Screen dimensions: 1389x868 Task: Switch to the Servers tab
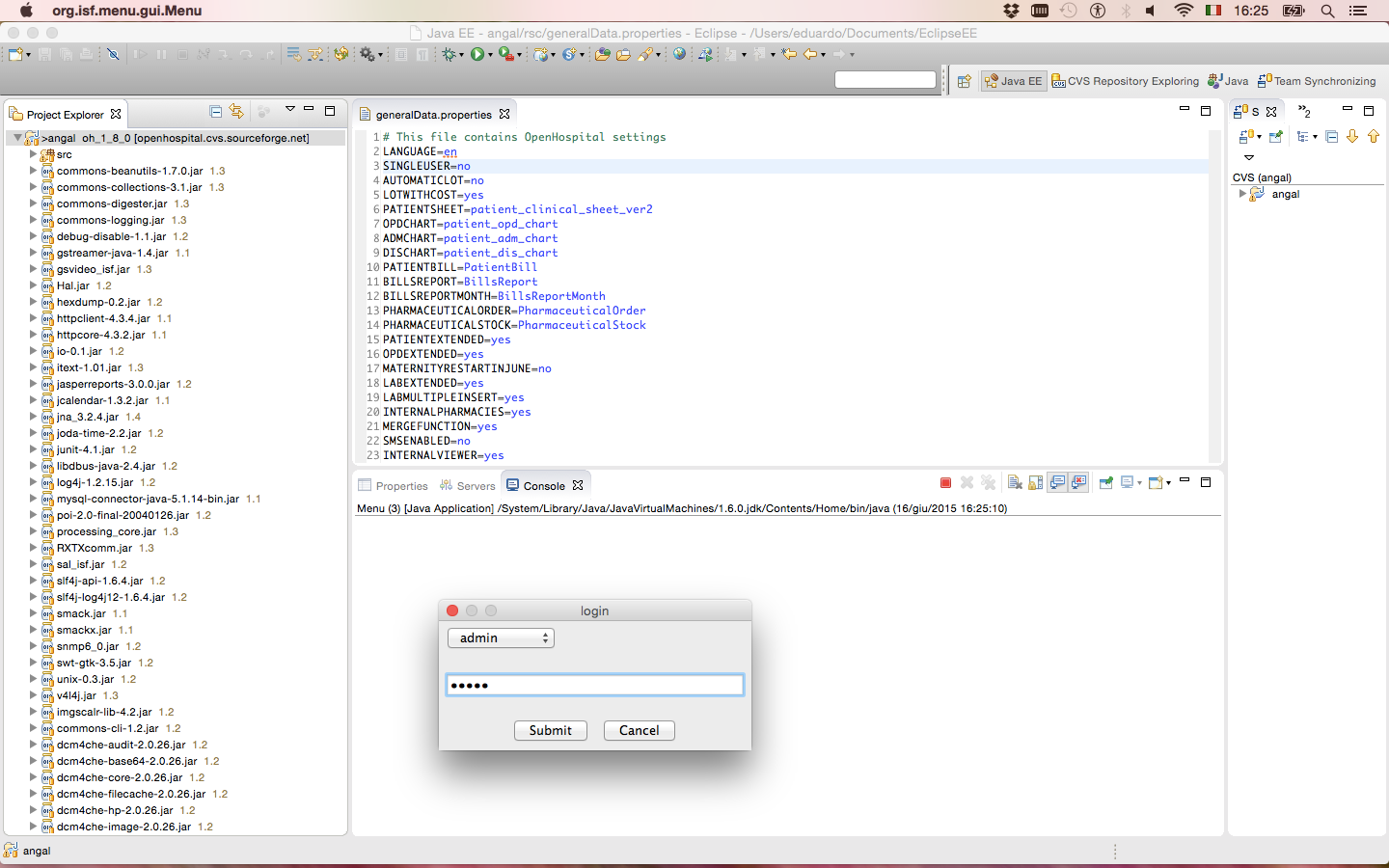click(x=467, y=486)
